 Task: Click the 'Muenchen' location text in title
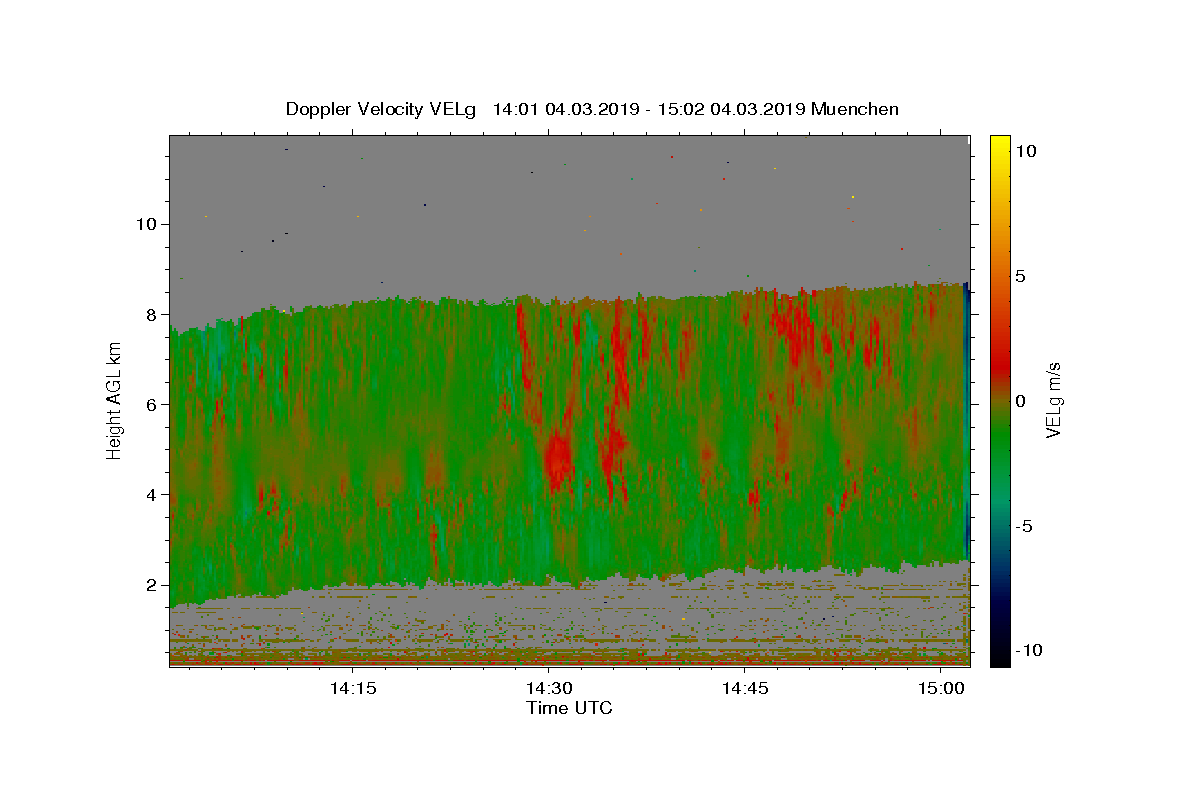pos(855,109)
